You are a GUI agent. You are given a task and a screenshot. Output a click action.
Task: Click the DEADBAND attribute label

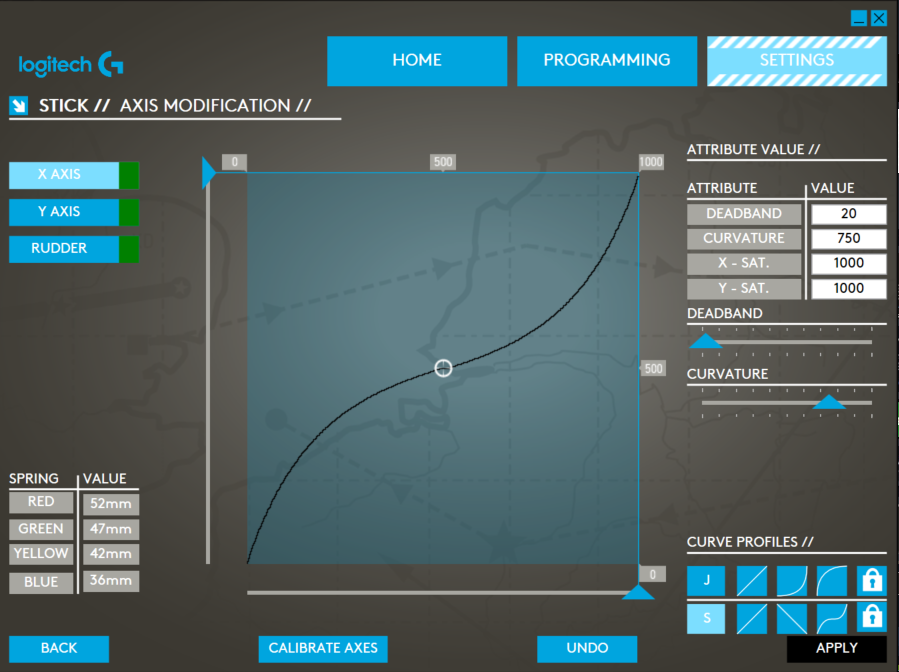point(744,214)
